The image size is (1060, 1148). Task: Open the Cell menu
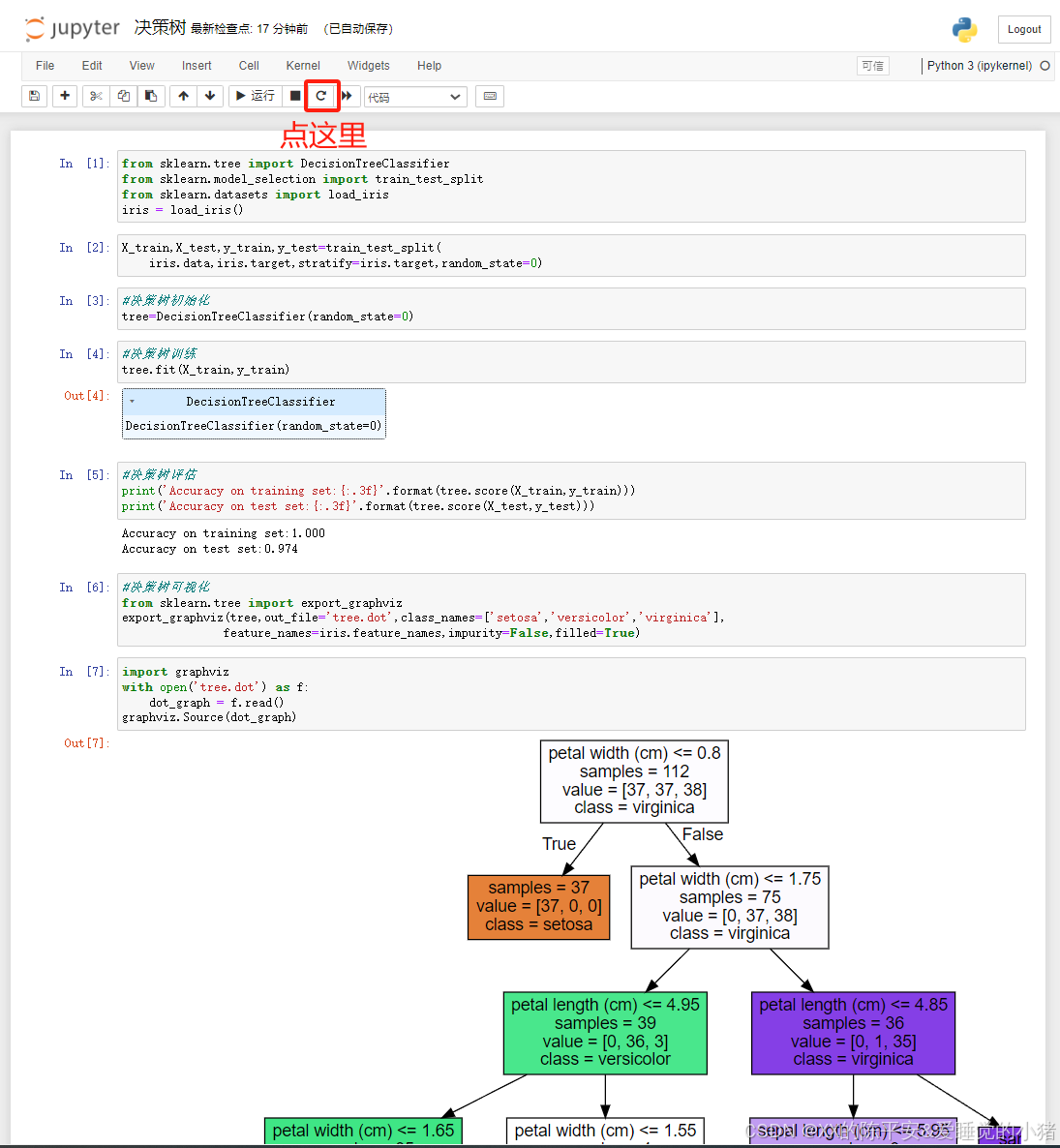[x=249, y=66]
